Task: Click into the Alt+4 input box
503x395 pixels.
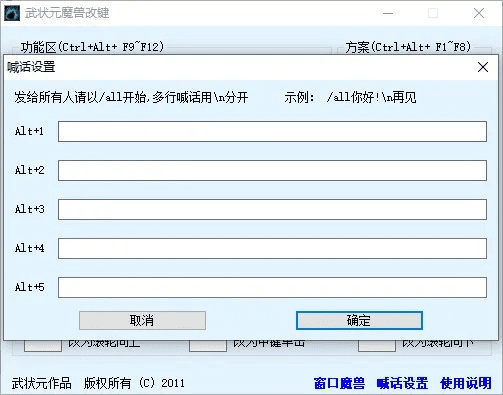Action: (x=272, y=248)
